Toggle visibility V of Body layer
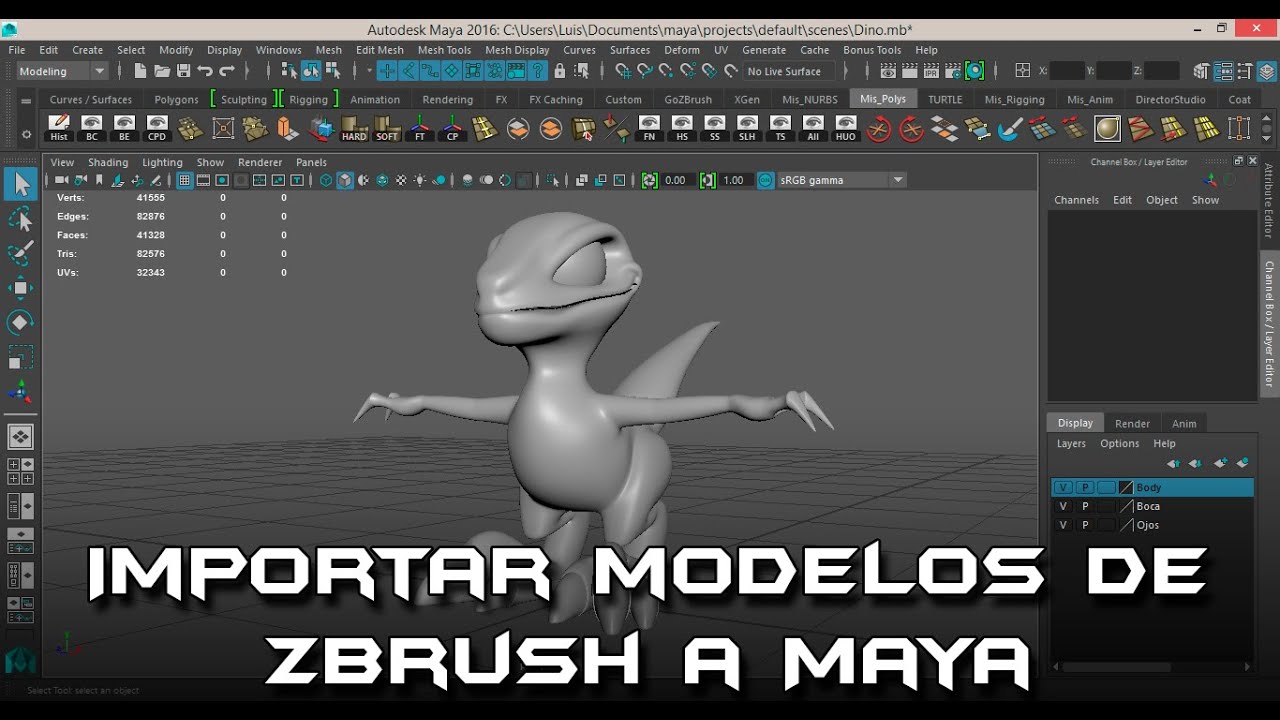Viewport: 1280px width, 720px height. [x=1063, y=488]
